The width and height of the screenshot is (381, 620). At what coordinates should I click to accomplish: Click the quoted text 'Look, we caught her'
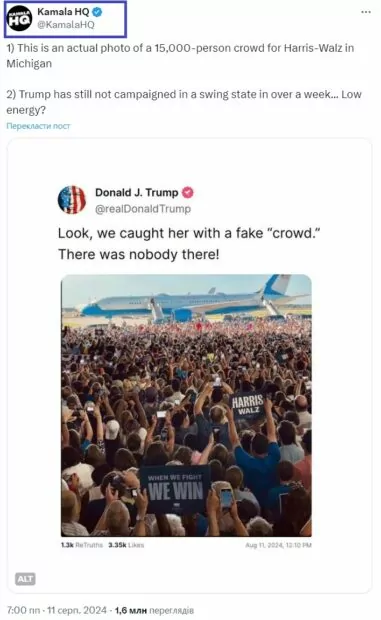pos(189,244)
